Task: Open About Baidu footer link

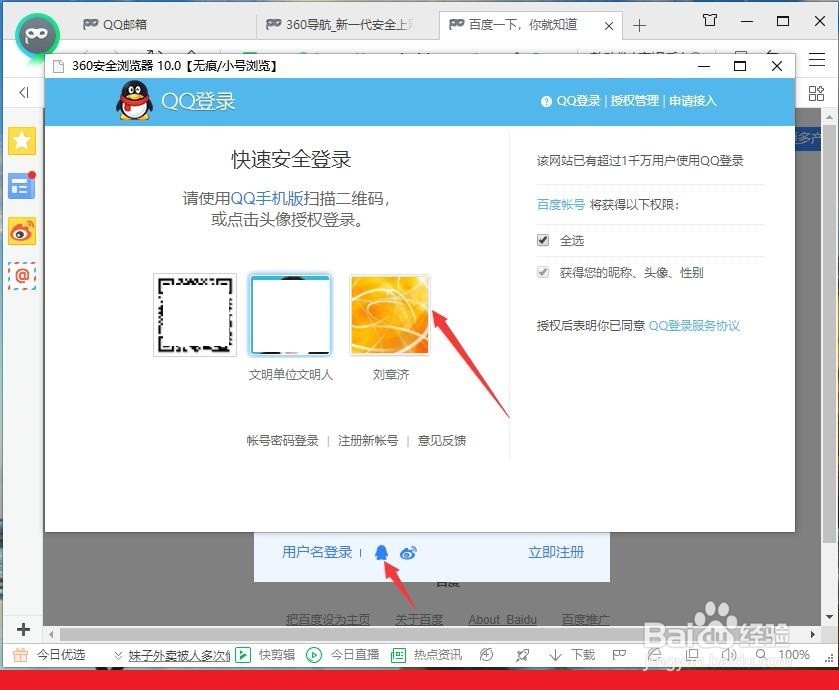Action: [x=502, y=619]
